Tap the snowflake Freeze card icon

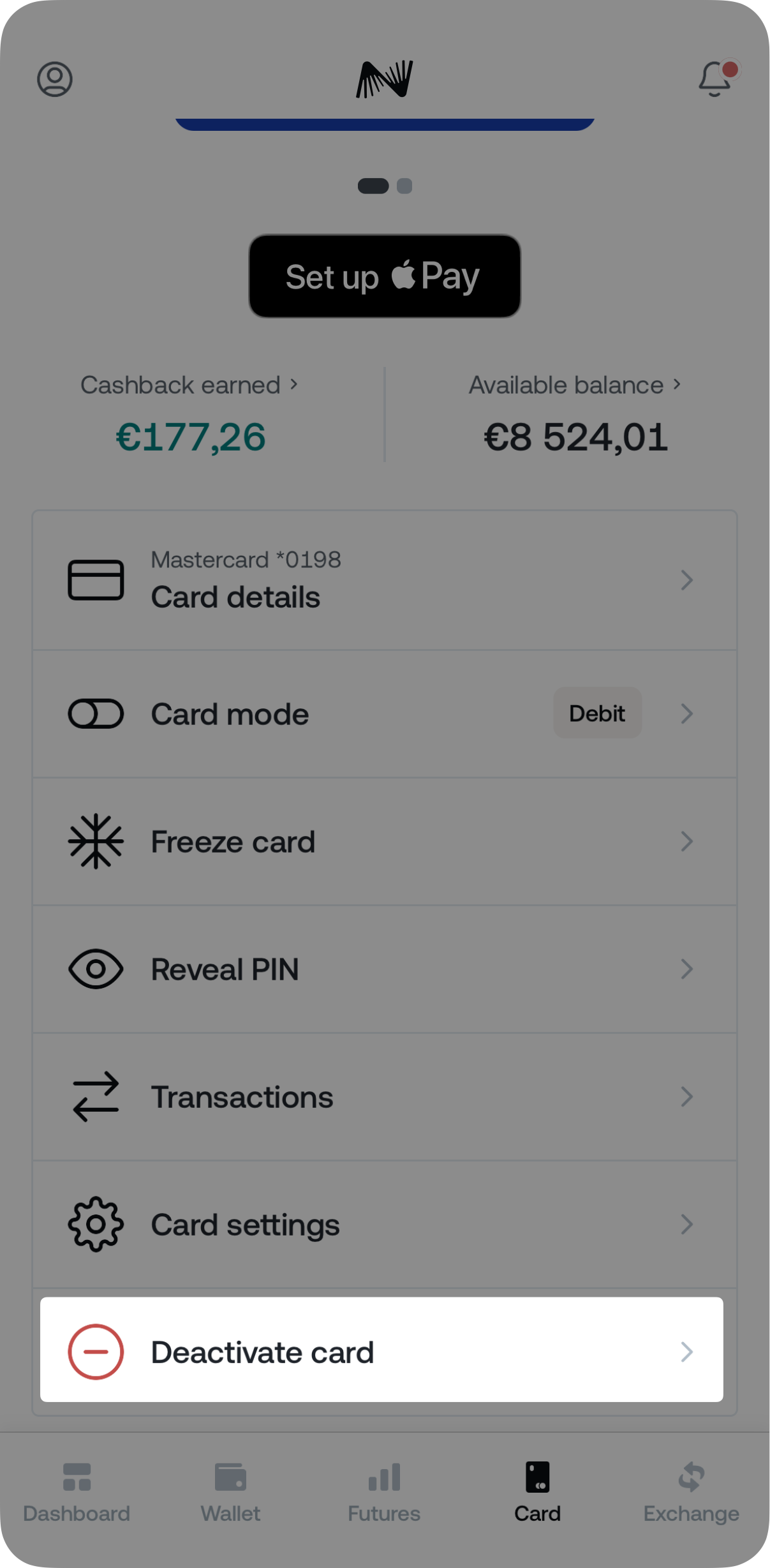point(96,841)
